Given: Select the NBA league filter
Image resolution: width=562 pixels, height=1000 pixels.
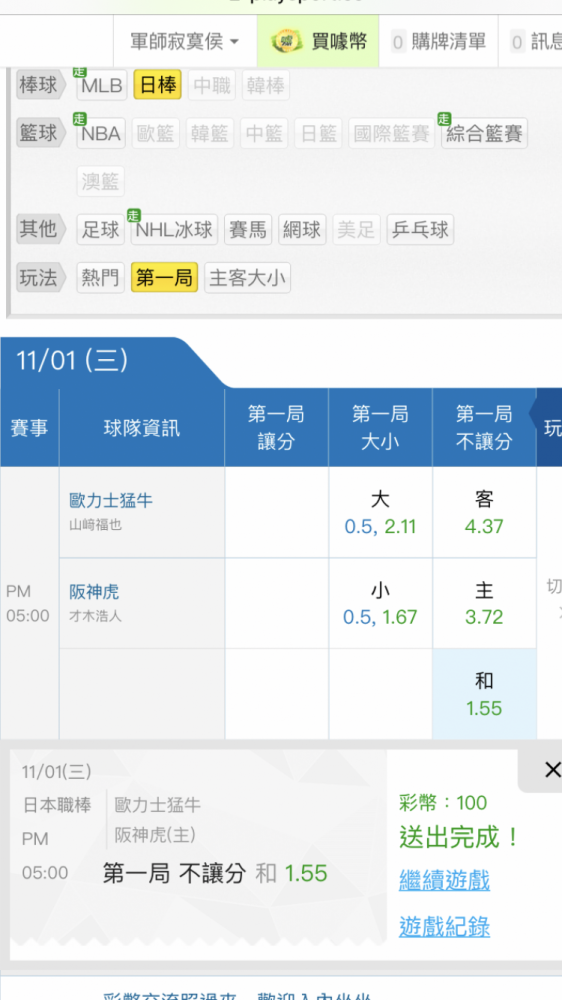Looking at the screenshot, I should [102, 133].
